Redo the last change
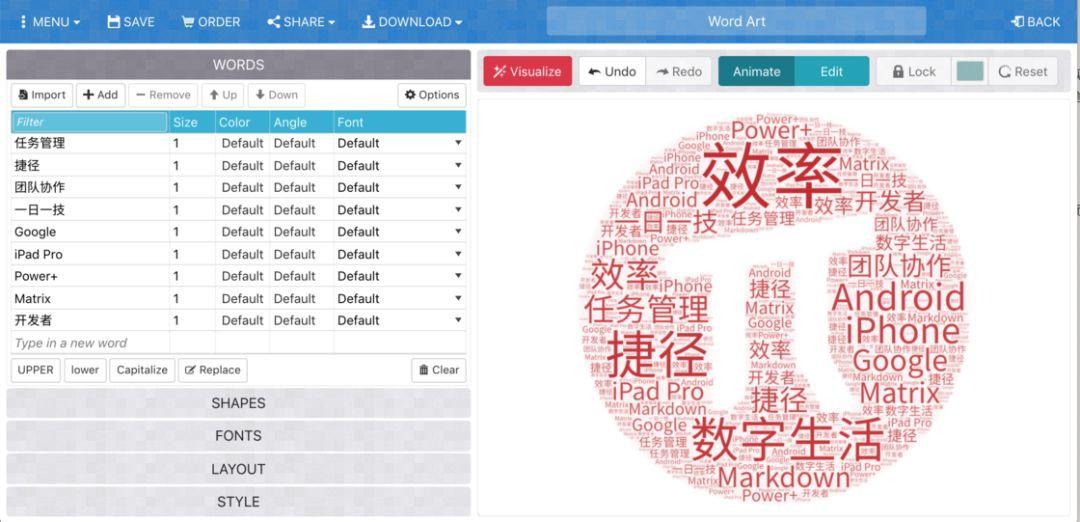 tap(678, 71)
